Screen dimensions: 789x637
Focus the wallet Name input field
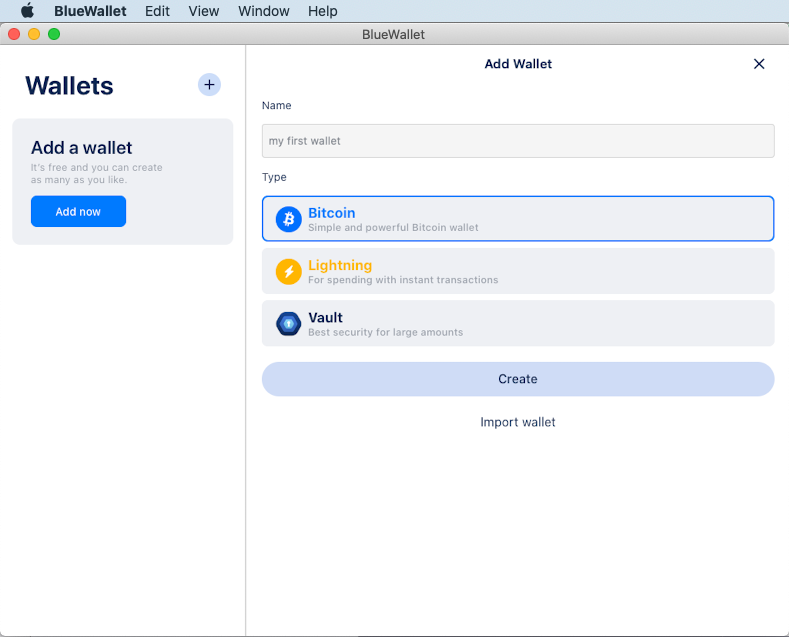pos(518,141)
